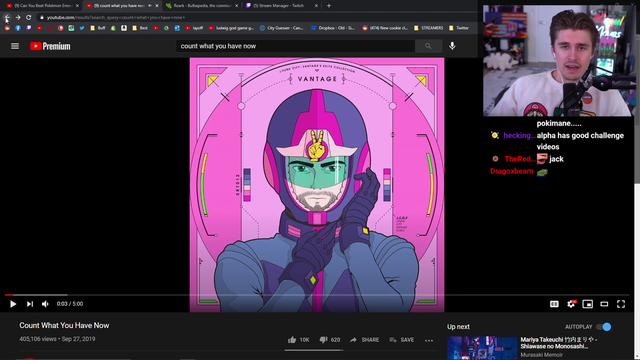640x360 pixels.
Task: Open the Facebook bookmark icon
Action: pyautogui.click(x=18, y=28)
